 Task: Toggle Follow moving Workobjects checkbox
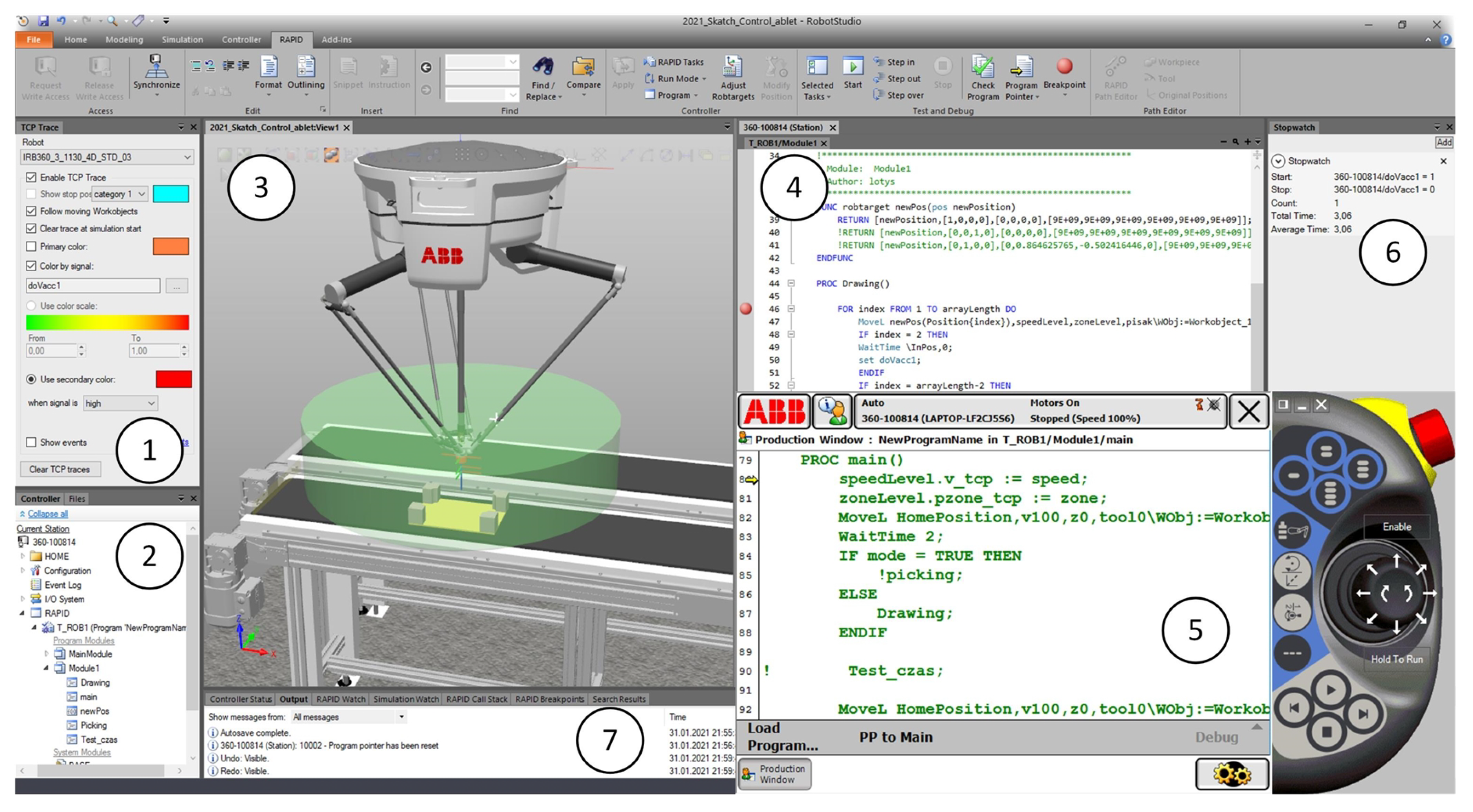pos(31,211)
